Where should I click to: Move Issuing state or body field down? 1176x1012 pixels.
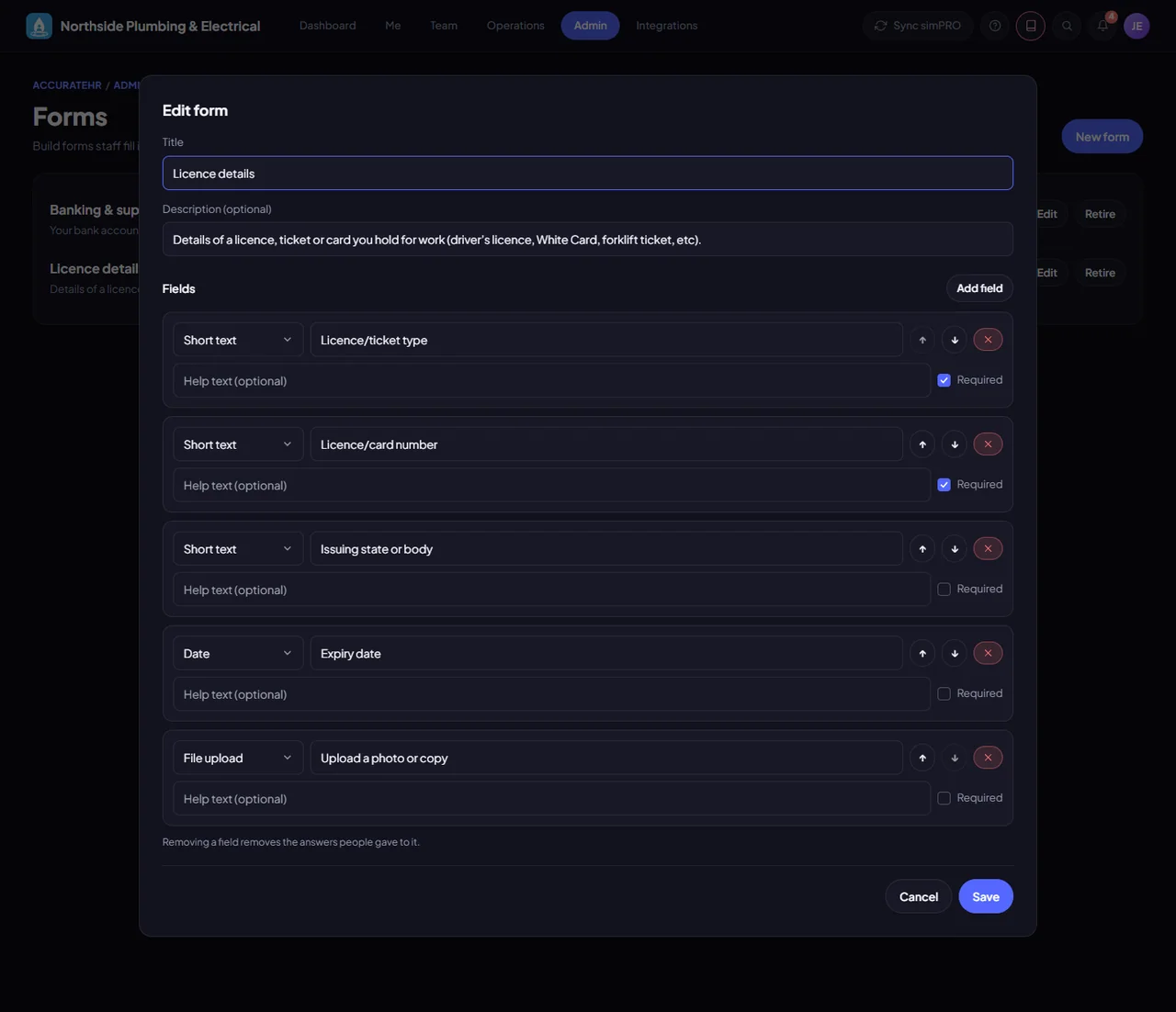click(x=955, y=549)
